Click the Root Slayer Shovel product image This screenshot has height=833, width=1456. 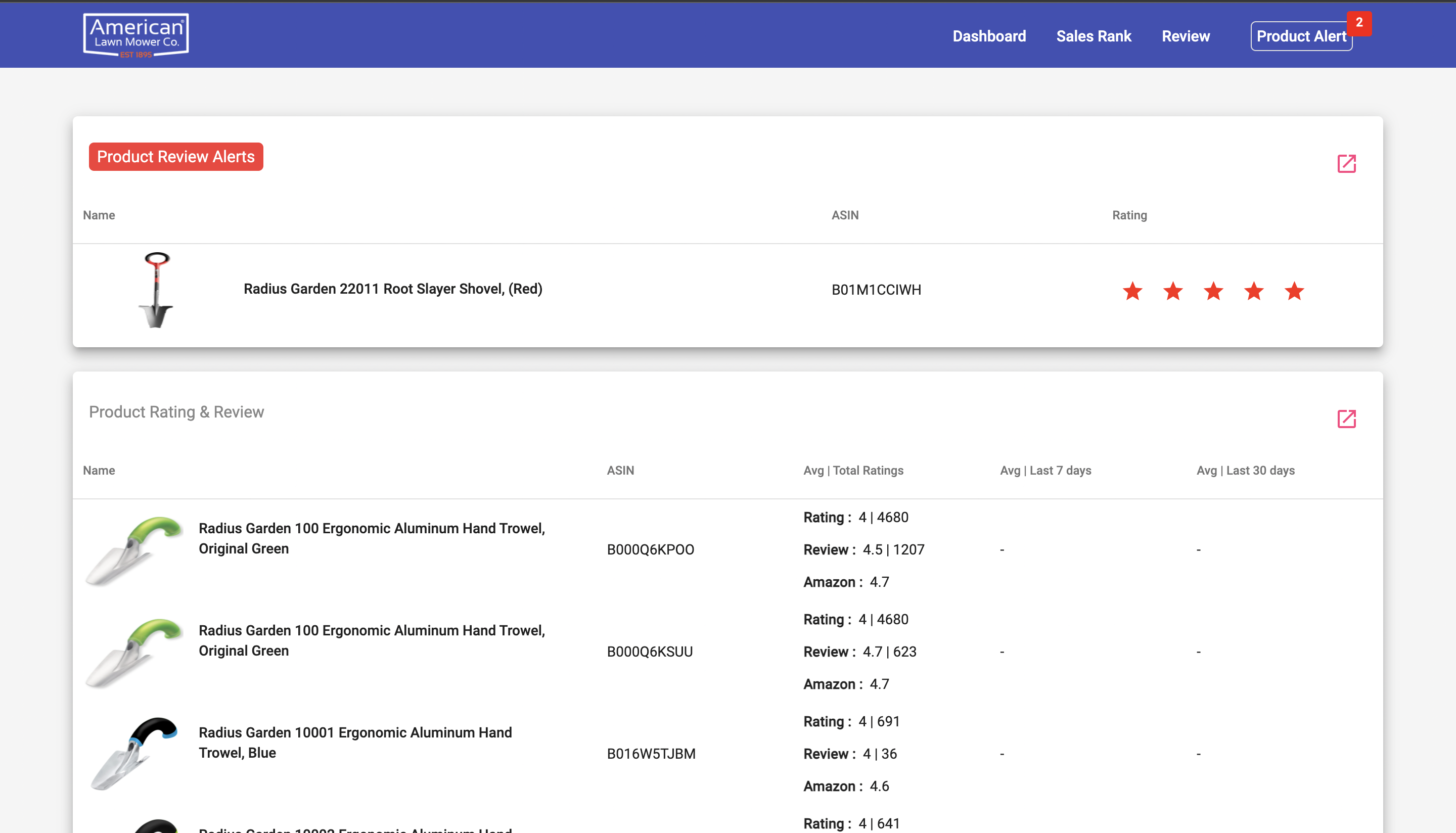coord(156,290)
